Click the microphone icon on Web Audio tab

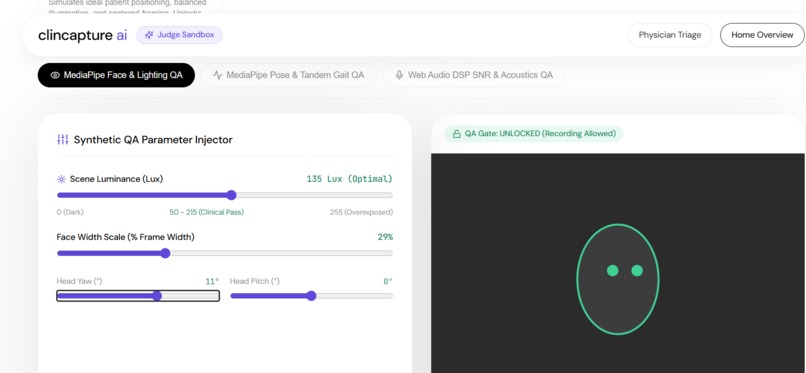click(x=399, y=75)
